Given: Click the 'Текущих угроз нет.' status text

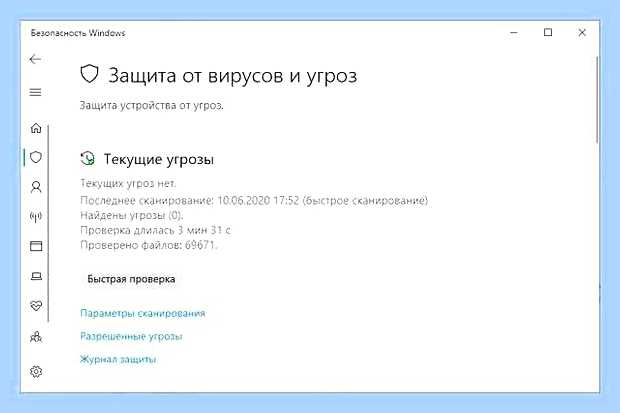Looking at the screenshot, I should coord(128,184).
